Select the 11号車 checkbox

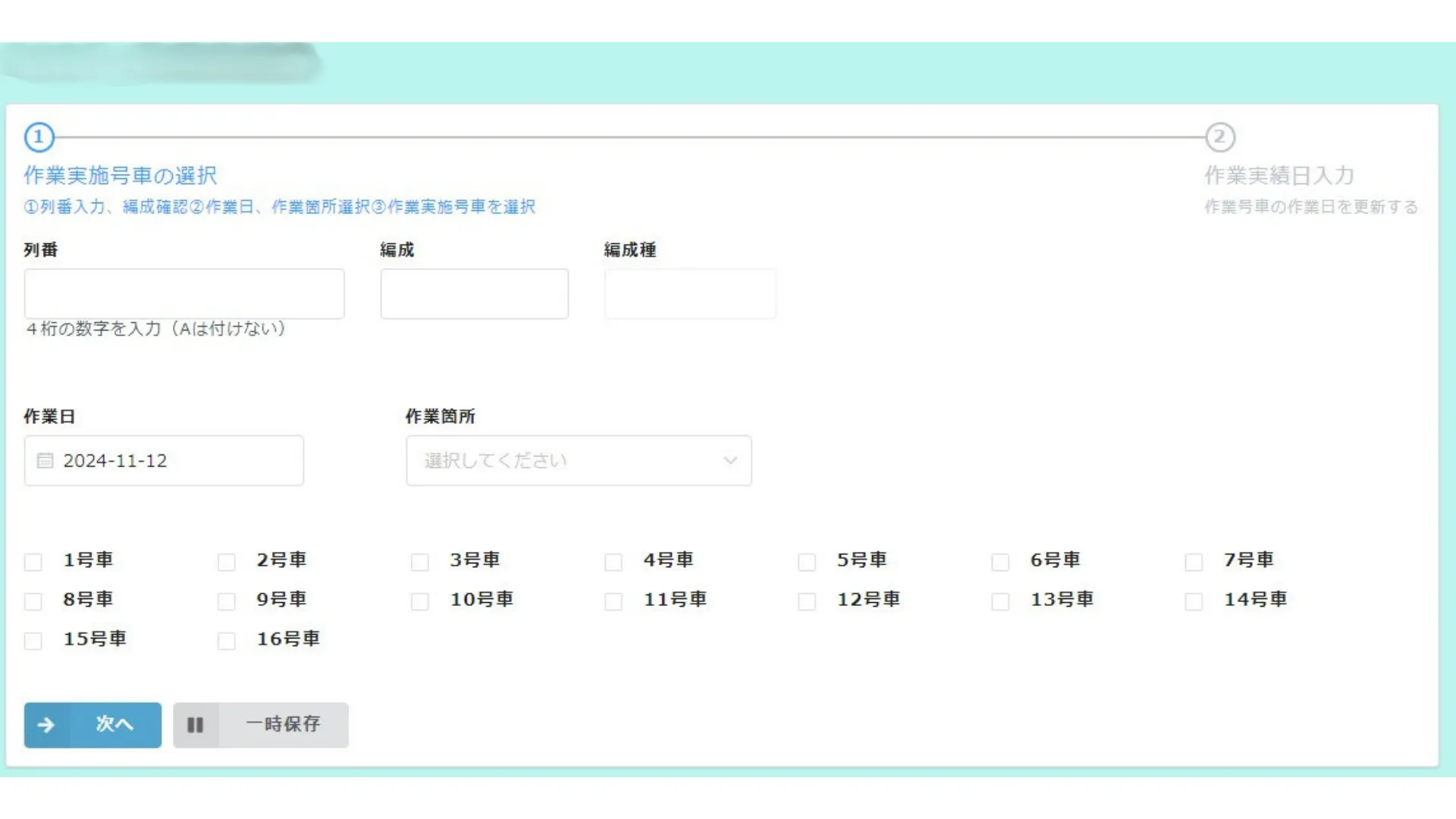click(613, 600)
